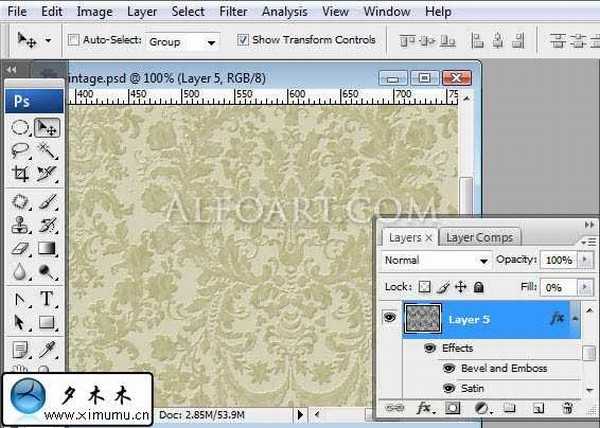
Task: Toggle the Auto-Select checkbox
Action: [74, 41]
